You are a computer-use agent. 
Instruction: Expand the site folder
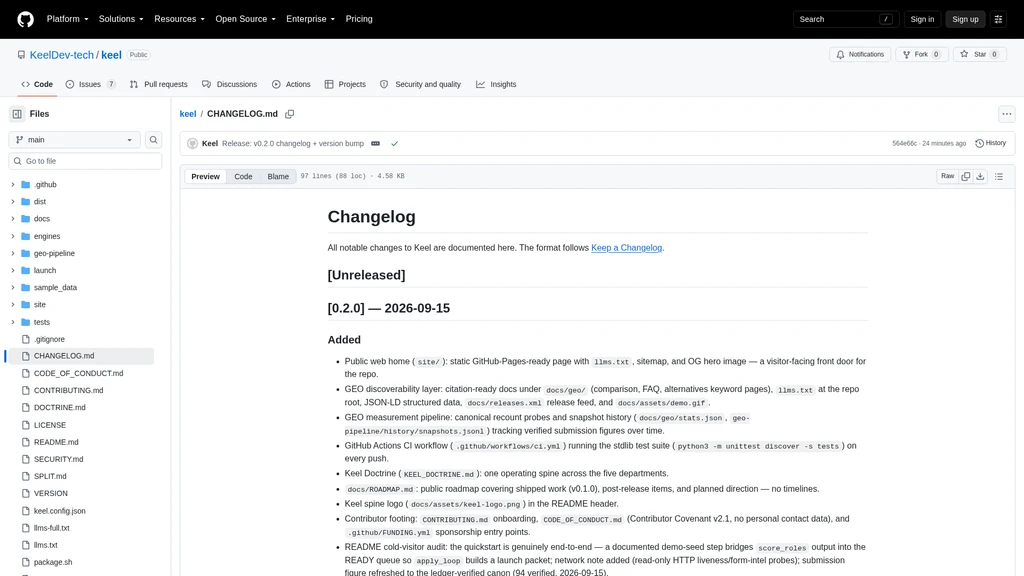tap(12, 305)
